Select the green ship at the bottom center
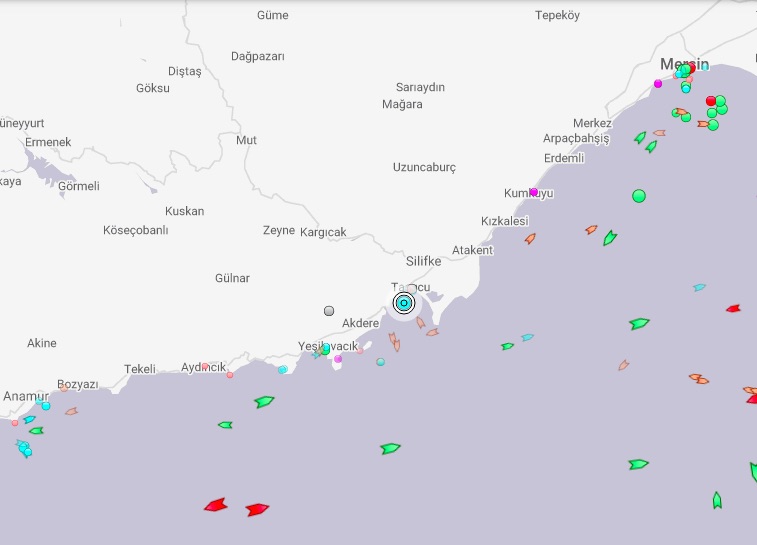Viewport: 757px width, 545px height. pos(390,449)
